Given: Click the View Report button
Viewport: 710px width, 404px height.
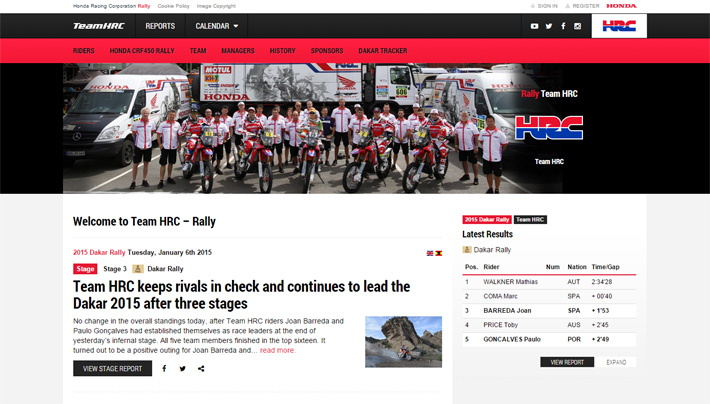Looking at the screenshot, I should pos(567,362).
